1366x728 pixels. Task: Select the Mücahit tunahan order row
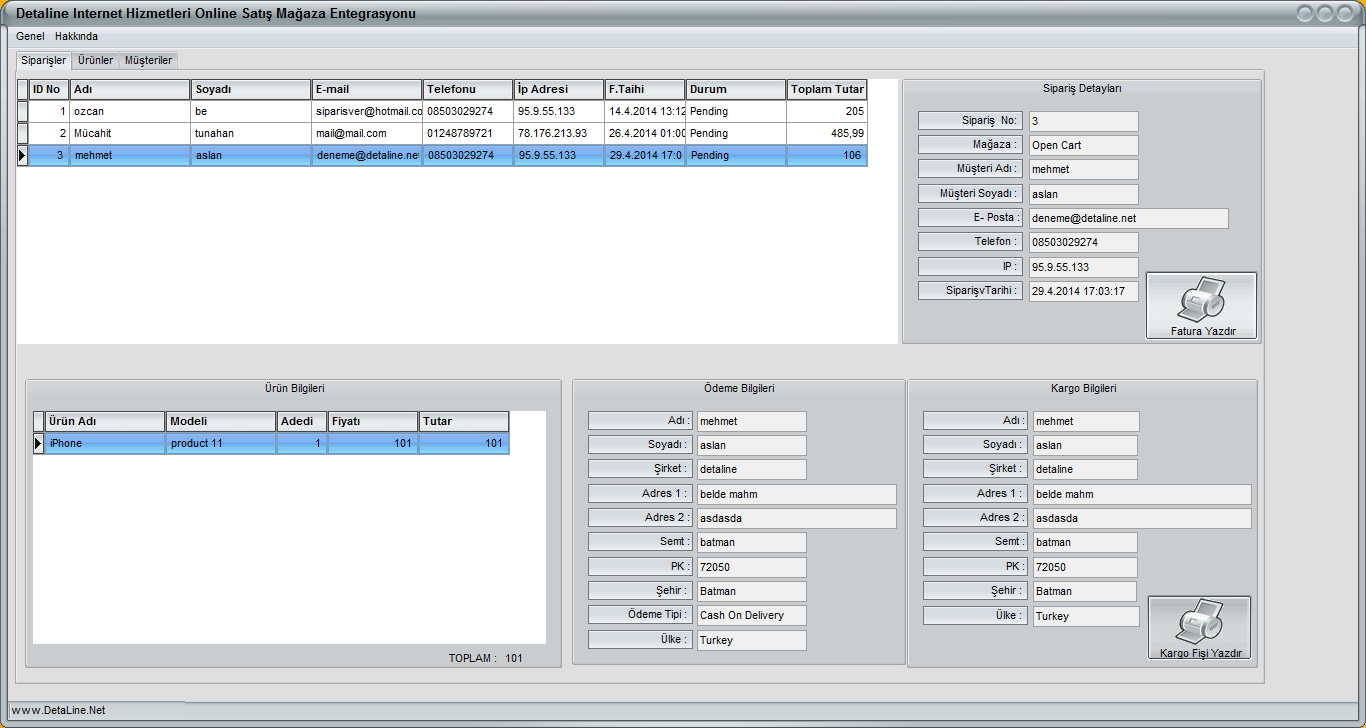point(130,133)
